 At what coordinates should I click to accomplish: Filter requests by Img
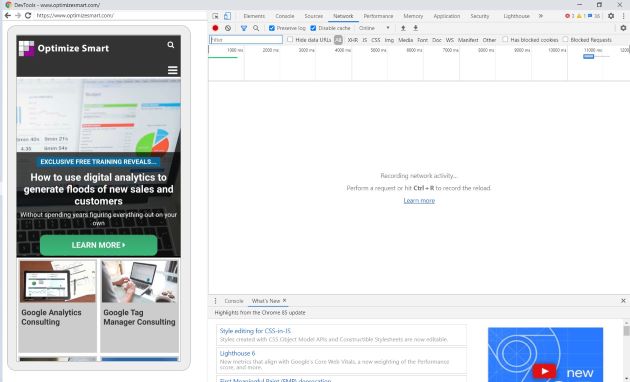tap(389, 40)
